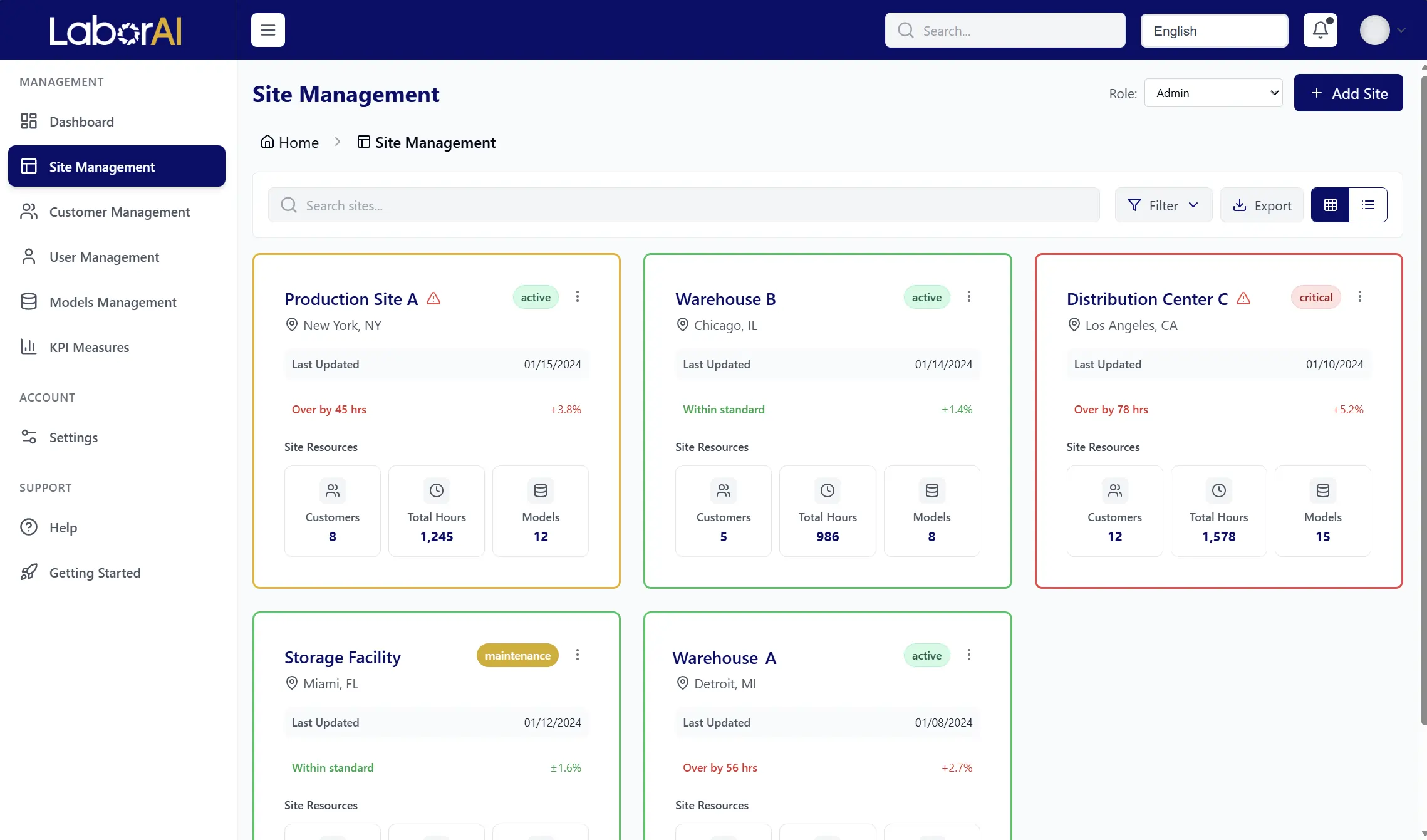Click the warning triangle beside Production Site A
This screenshot has width=1427, height=840.
pyautogui.click(x=433, y=299)
